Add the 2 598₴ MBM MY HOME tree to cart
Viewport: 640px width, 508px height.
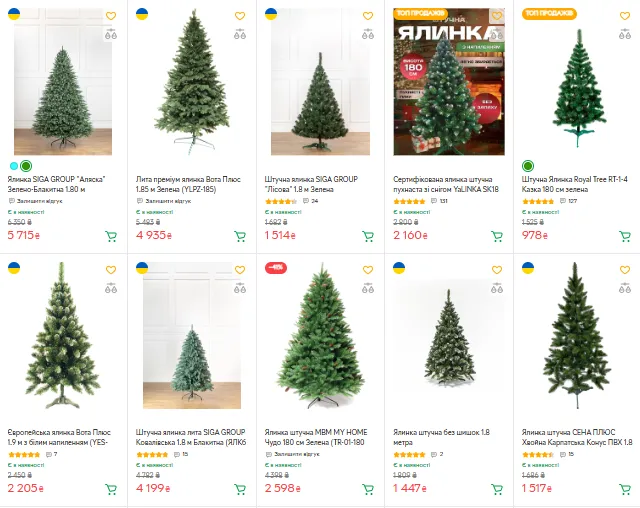point(368,489)
